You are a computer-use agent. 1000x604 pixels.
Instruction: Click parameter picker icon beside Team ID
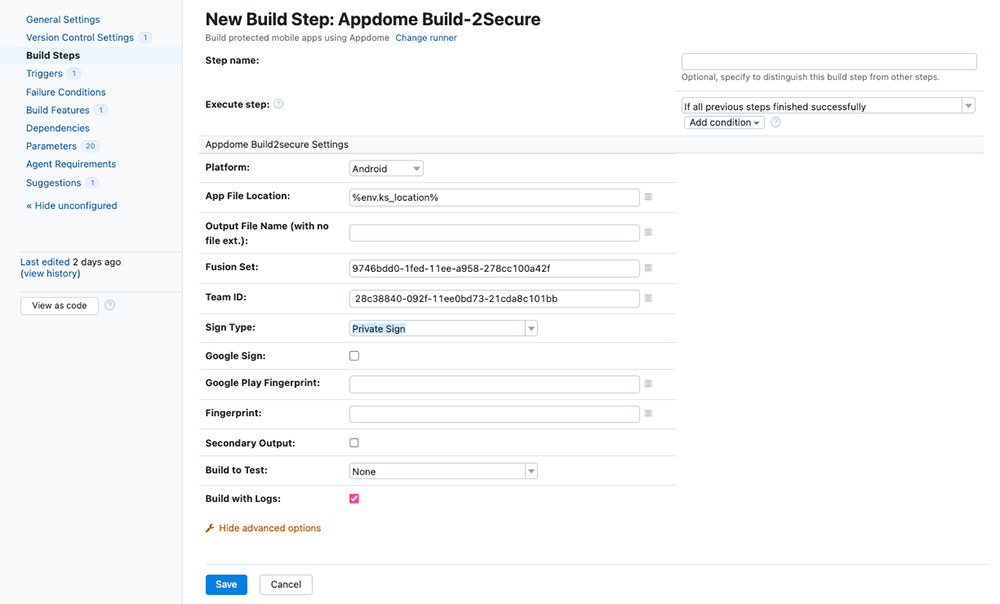648,298
